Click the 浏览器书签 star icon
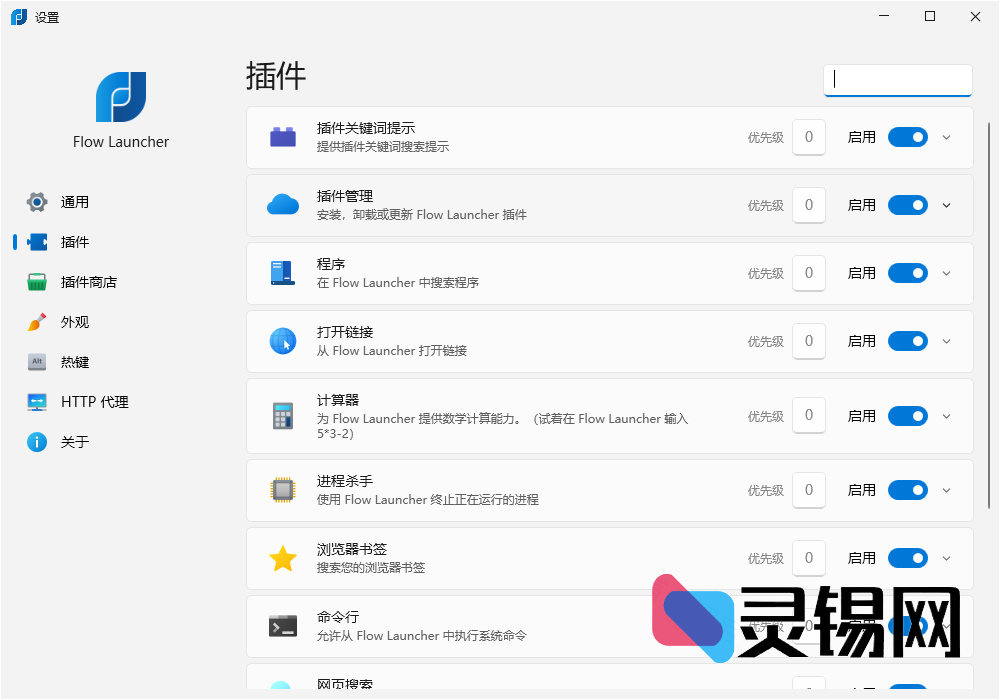Image resolution: width=1000 pixels, height=700 pixels. 283,558
